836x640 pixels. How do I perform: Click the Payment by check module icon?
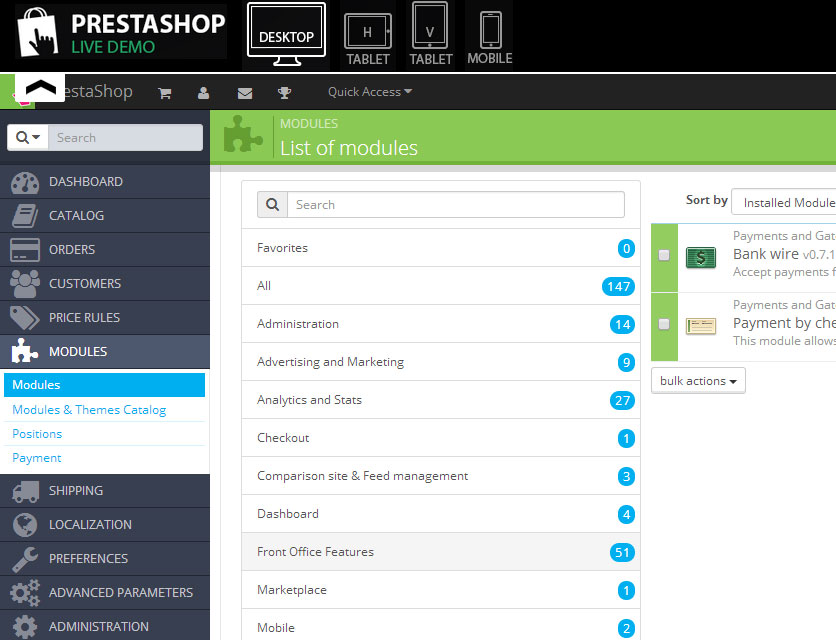[x=701, y=326]
